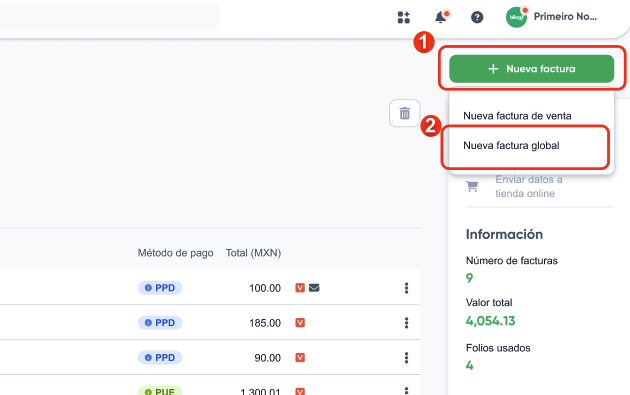630x395 pixels.
Task: Click the Bling profile avatar
Action: click(x=516, y=17)
